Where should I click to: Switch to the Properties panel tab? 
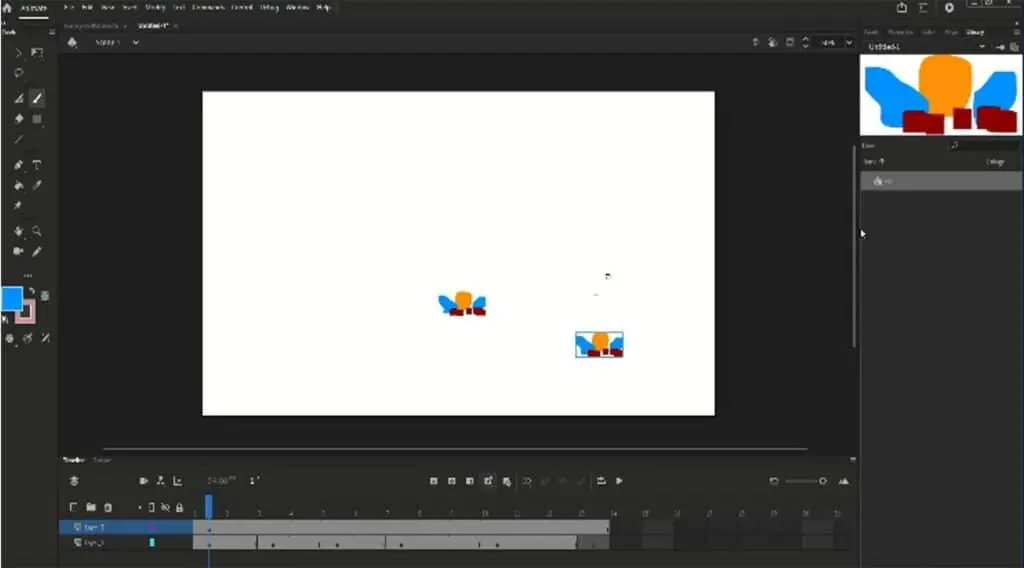point(900,32)
